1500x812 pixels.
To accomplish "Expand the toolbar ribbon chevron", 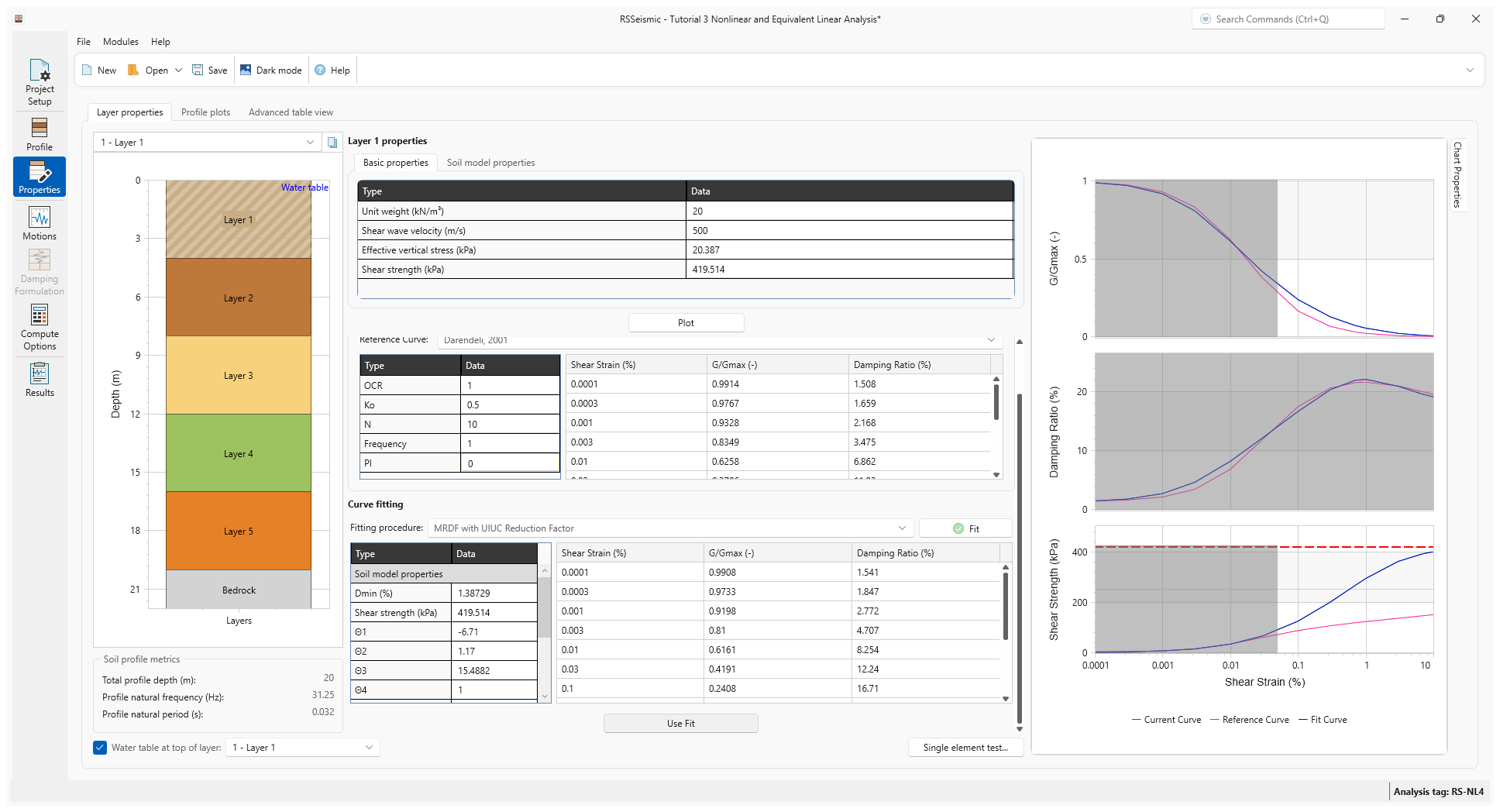I will [1470, 71].
